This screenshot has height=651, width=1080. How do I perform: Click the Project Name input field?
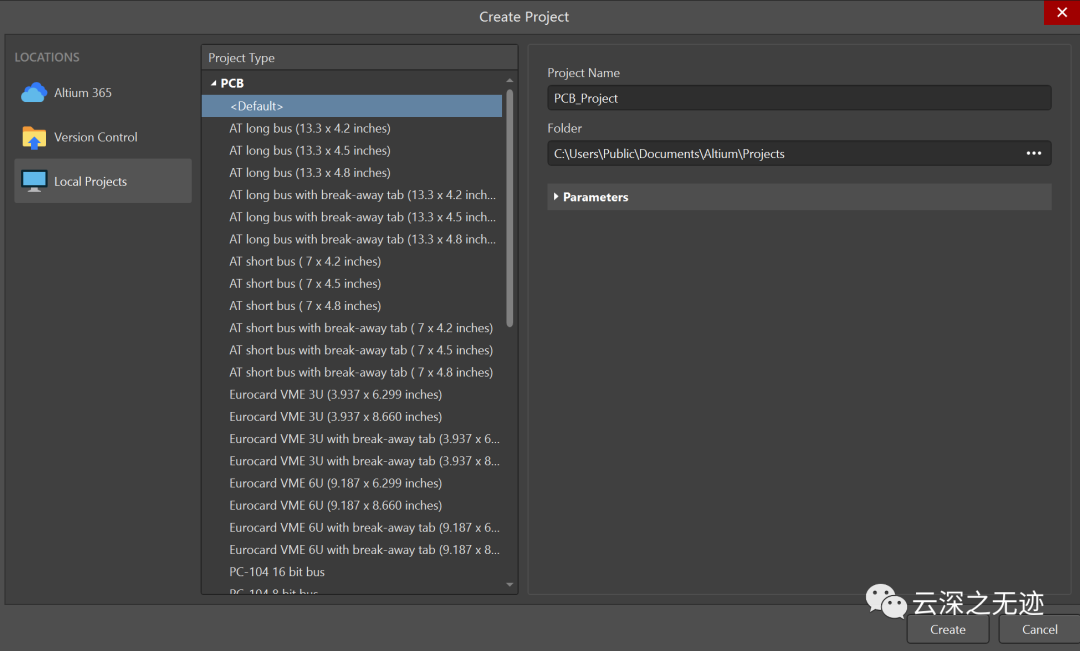799,99
